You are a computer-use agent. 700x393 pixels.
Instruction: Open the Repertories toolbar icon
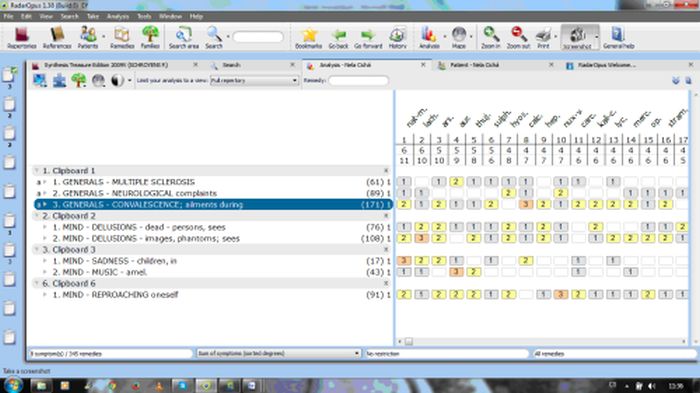coord(21,38)
